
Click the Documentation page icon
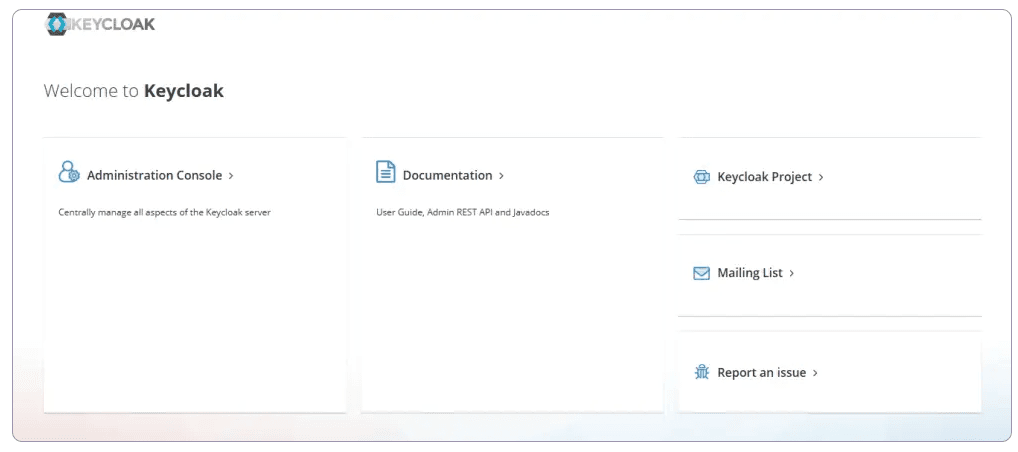[x=385, y=172]
